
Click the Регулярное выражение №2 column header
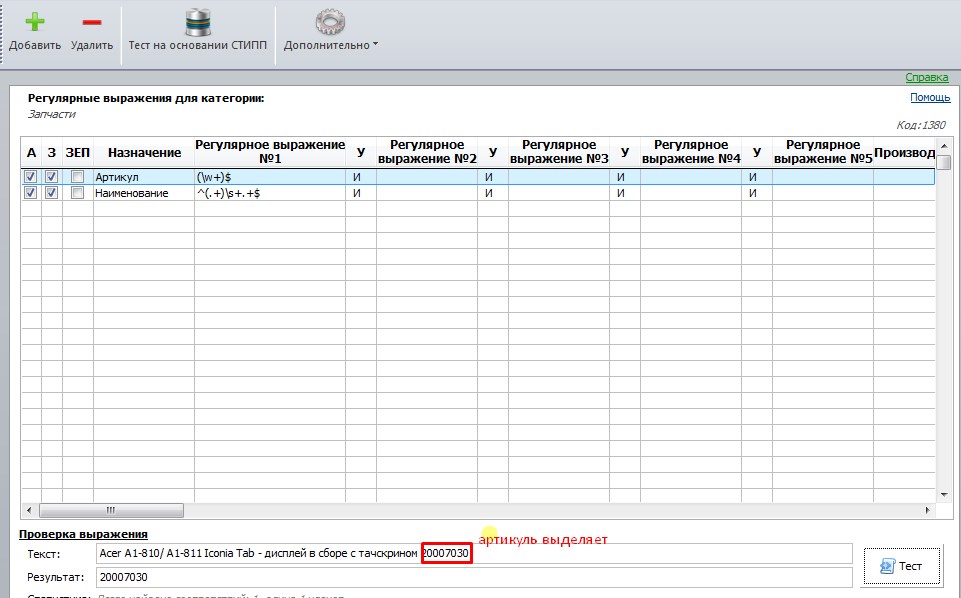[427, 152]
